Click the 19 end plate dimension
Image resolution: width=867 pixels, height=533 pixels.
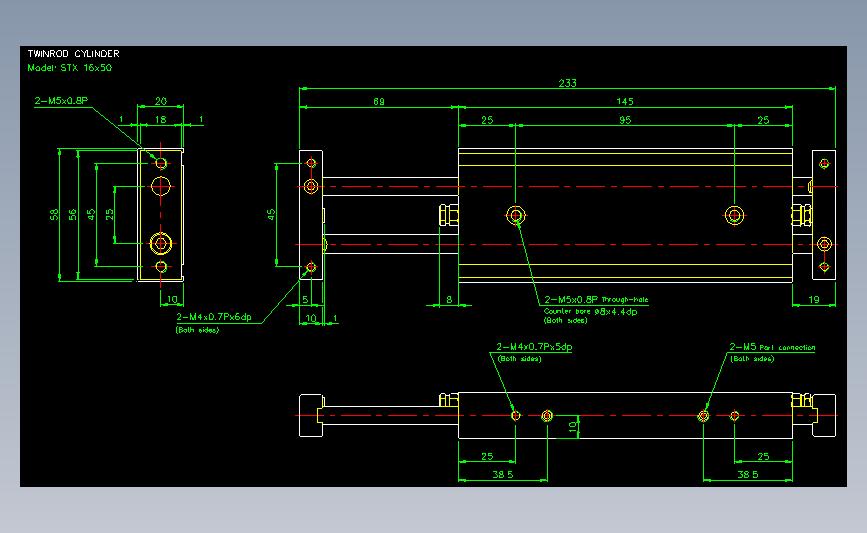point(814,300)
